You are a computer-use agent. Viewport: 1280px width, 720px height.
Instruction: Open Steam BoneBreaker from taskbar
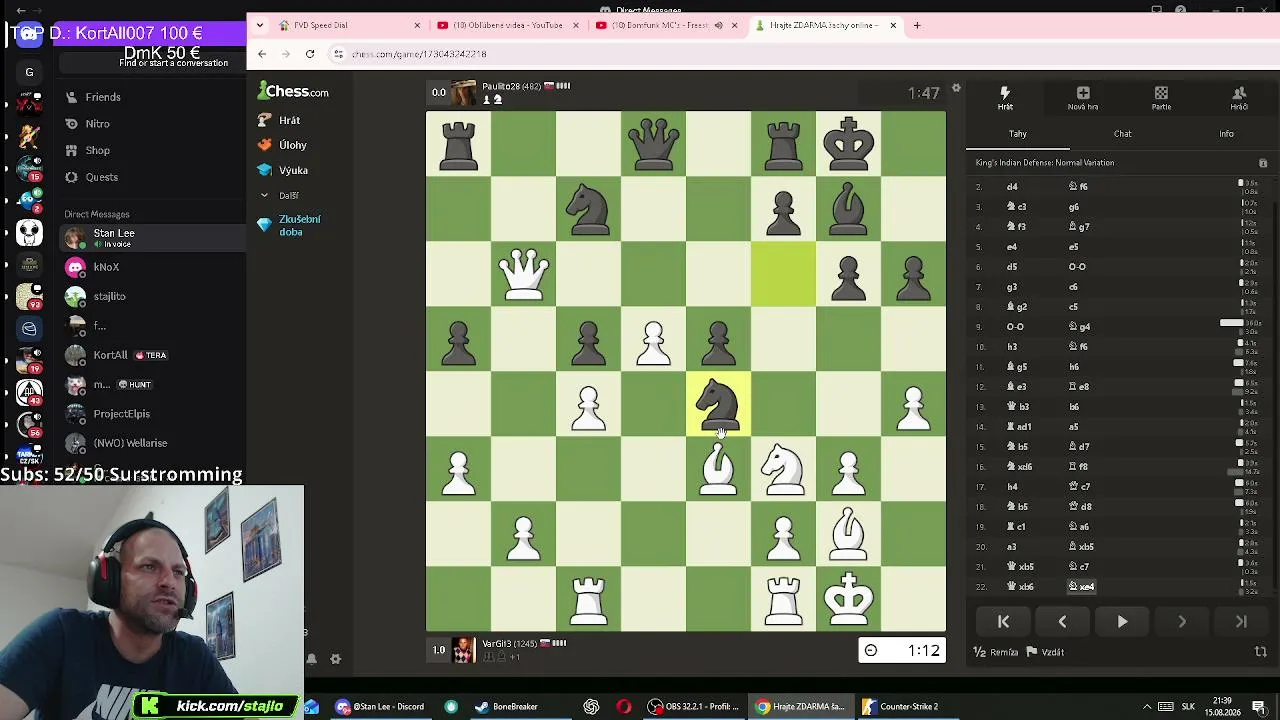(x=506, y=707)
